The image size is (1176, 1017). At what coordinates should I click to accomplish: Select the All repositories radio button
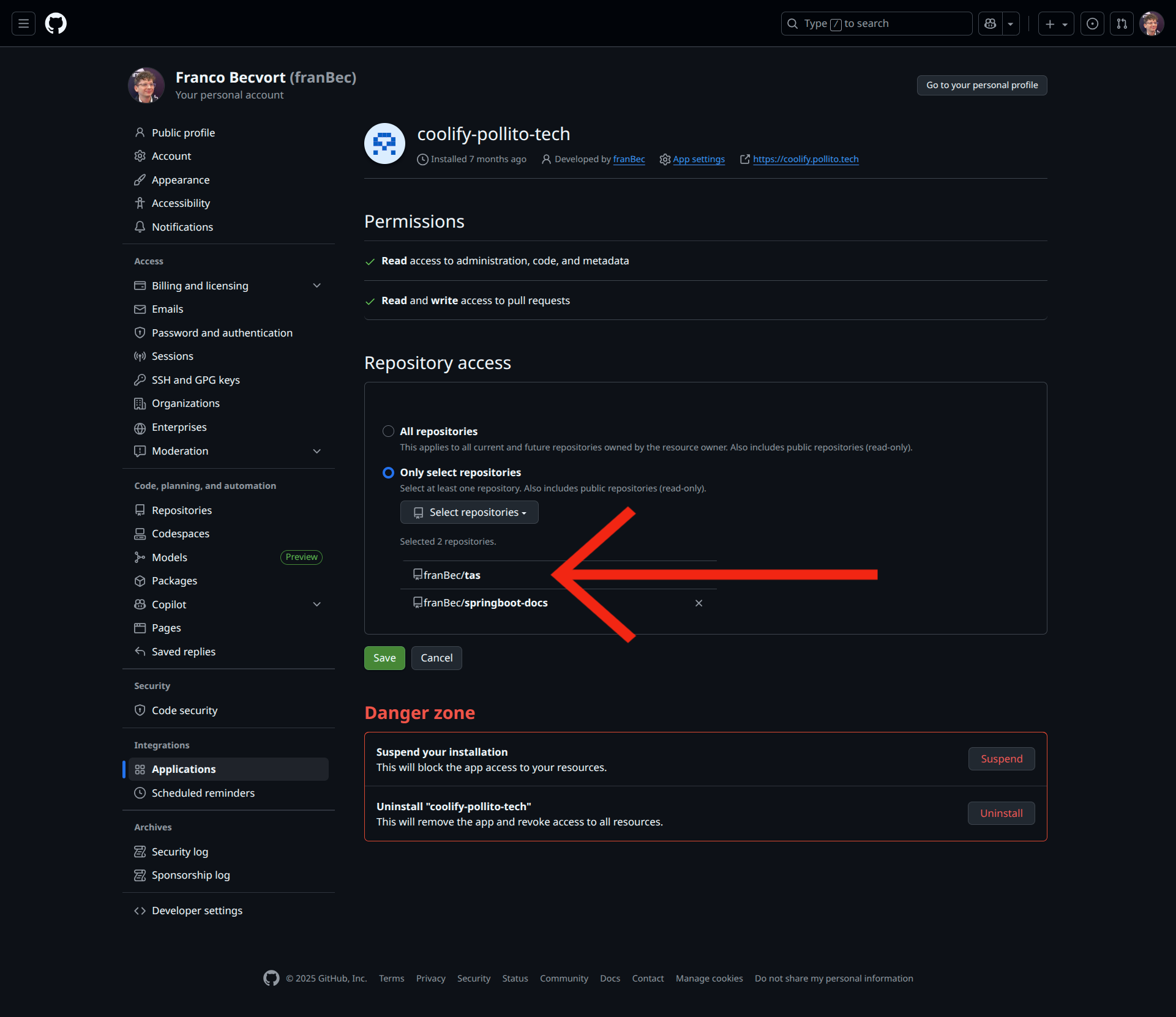(x=388, y=431)
